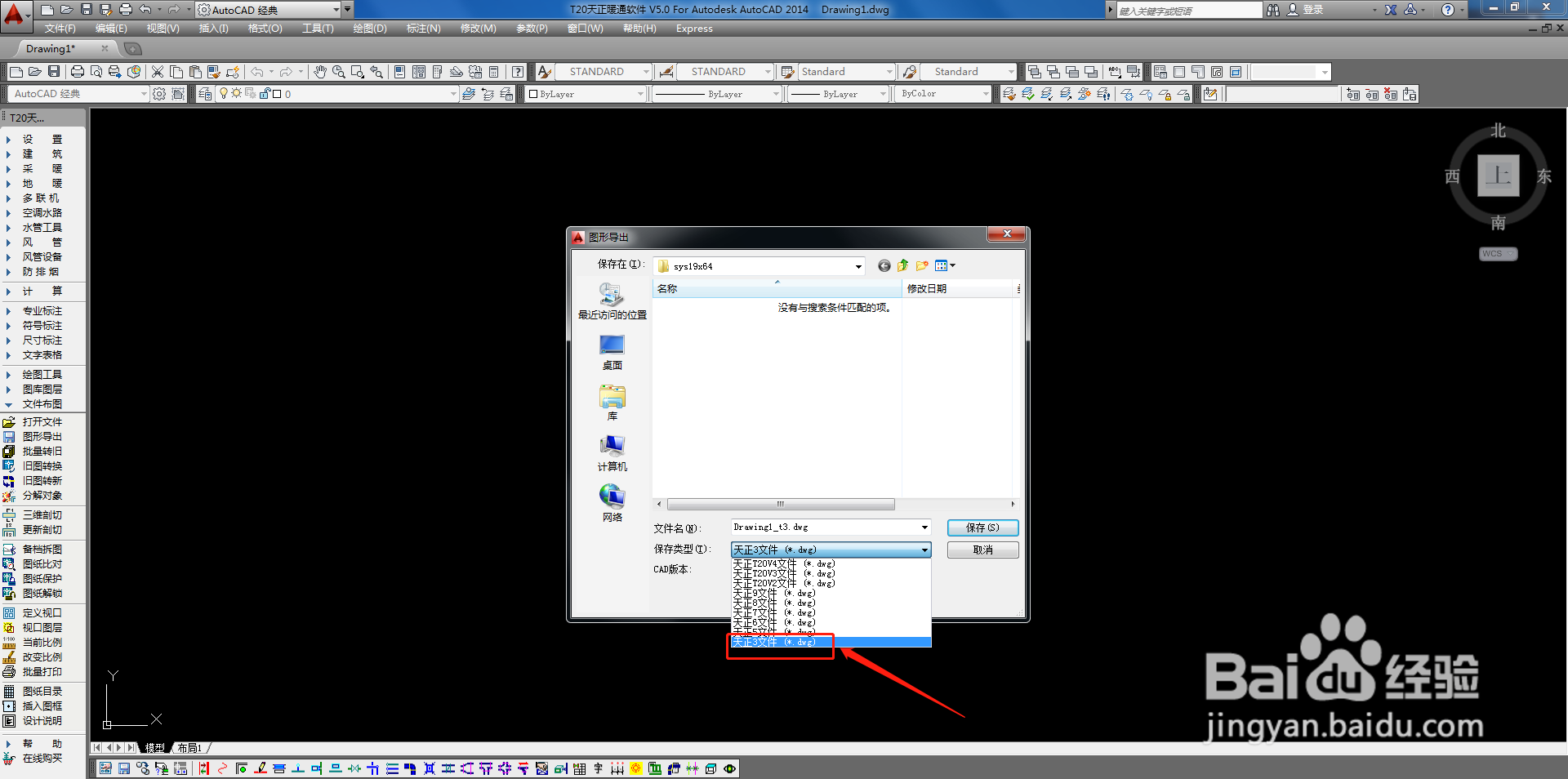Click the 修改日期 column header

pyautogui.click(x=958, y=289)
